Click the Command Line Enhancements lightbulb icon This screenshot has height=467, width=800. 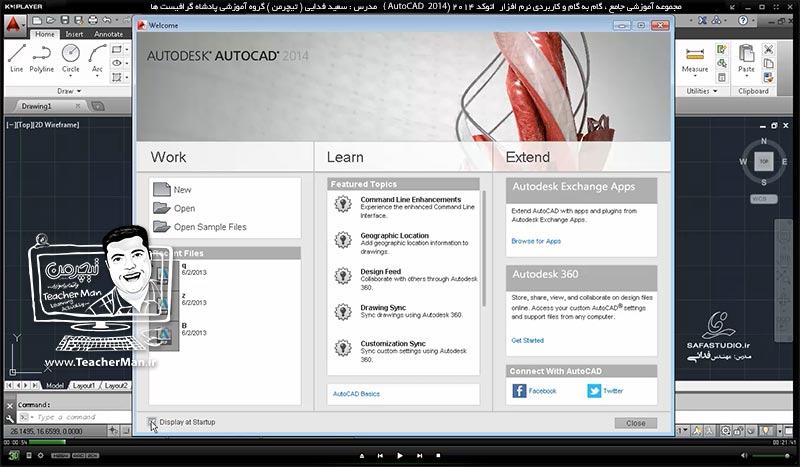click(x=343, y=204)
